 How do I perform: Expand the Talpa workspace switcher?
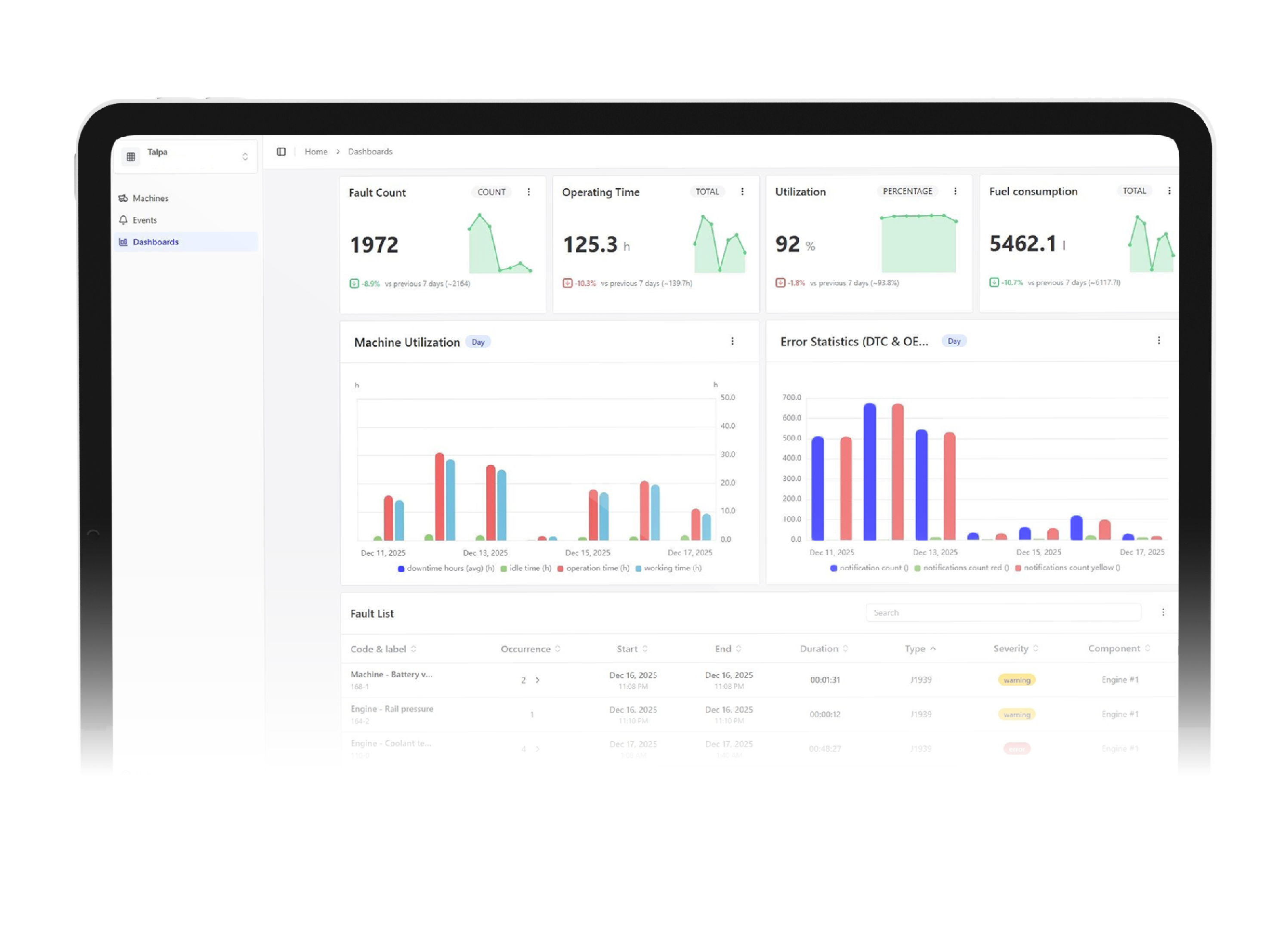244,157
